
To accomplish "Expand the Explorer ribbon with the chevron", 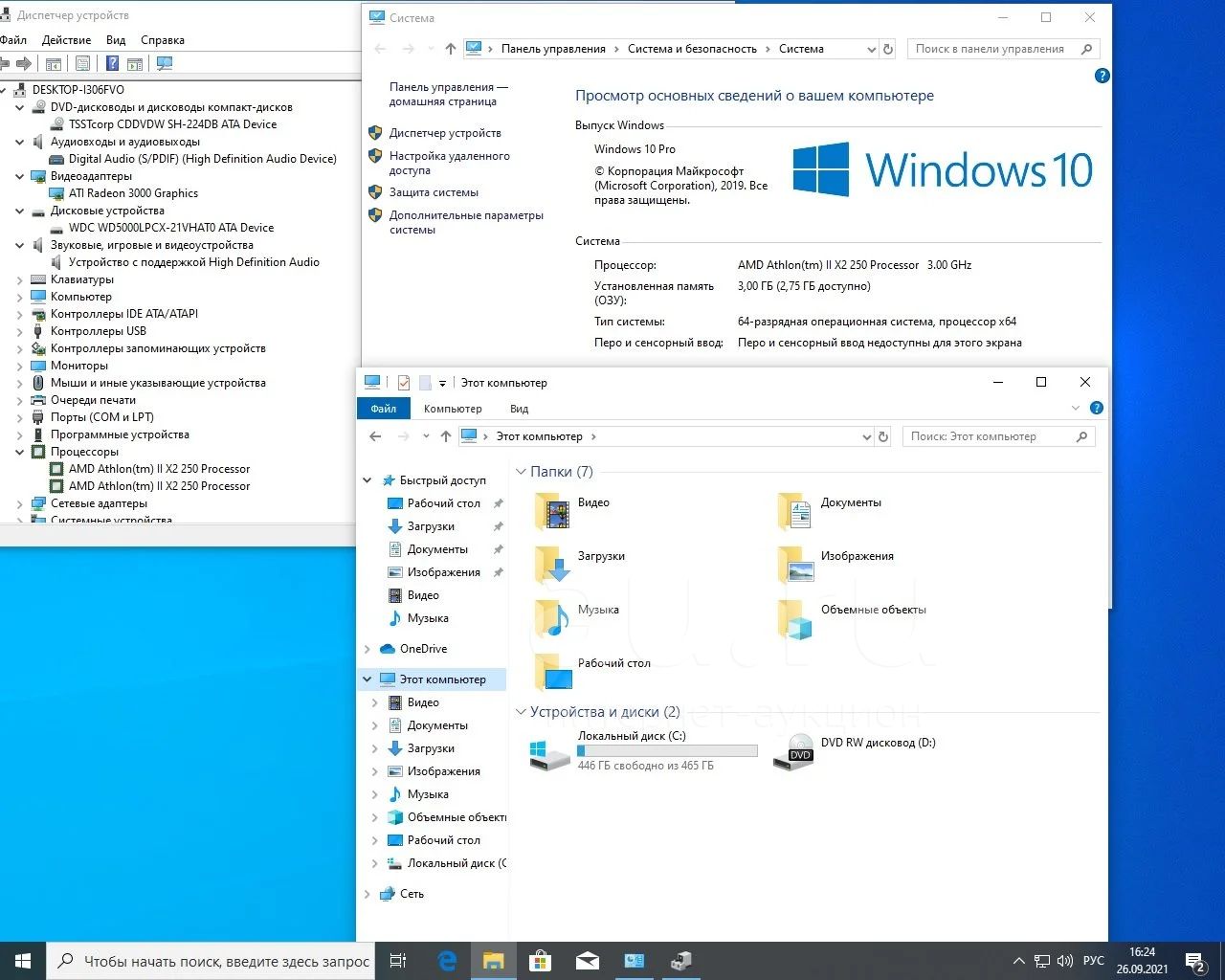I will [x=1075, y=409].
